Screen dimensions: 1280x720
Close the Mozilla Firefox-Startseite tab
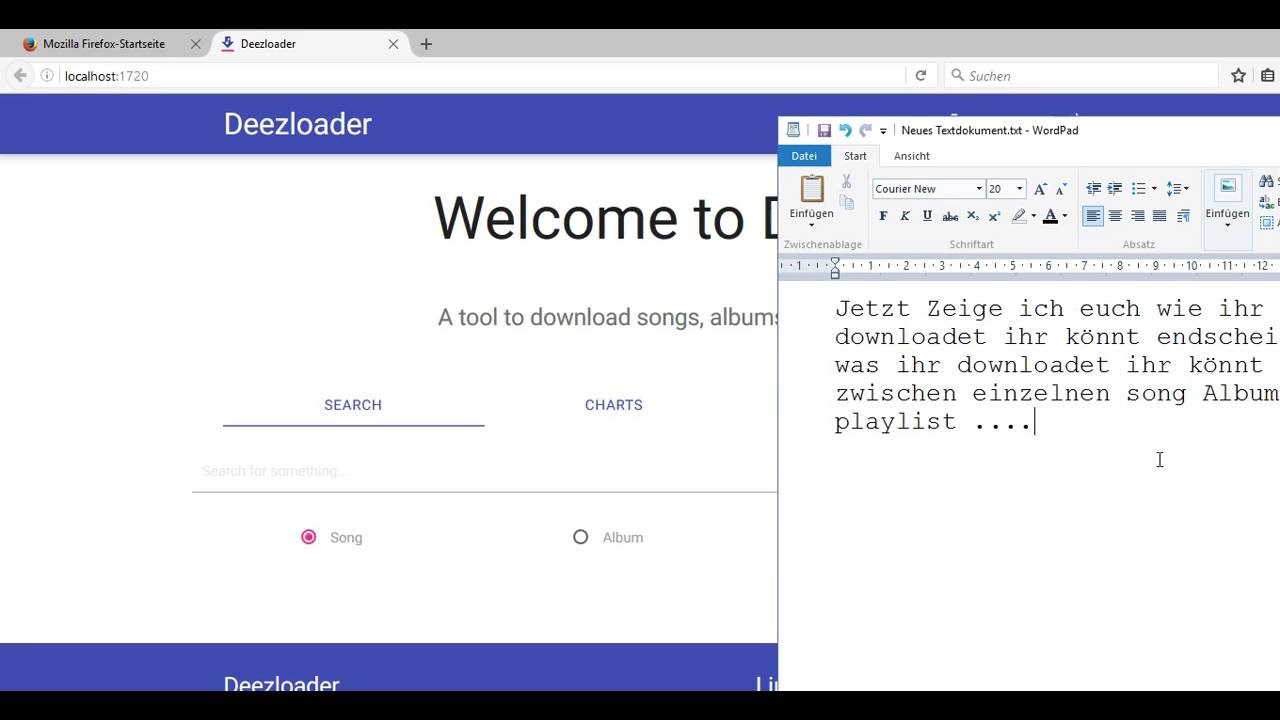[195, 44]
